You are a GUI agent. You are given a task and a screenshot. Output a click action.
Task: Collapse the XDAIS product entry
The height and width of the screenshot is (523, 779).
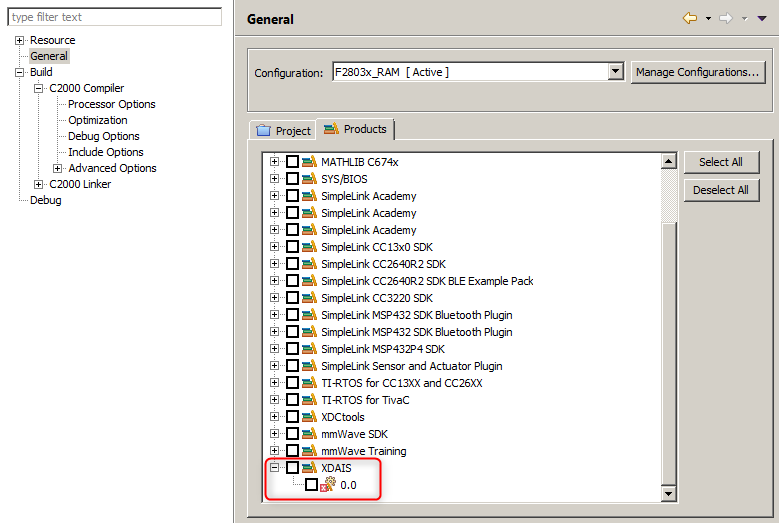click(x=274, y=467)
